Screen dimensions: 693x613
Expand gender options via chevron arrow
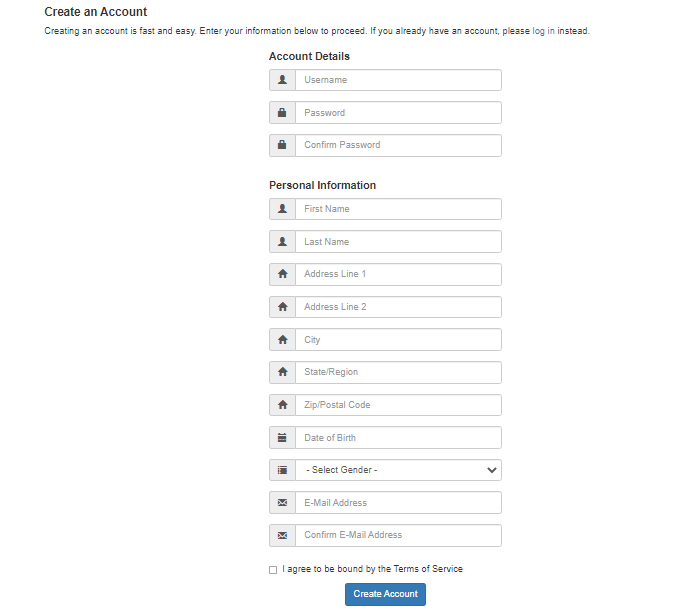click(x=491, y=470)
